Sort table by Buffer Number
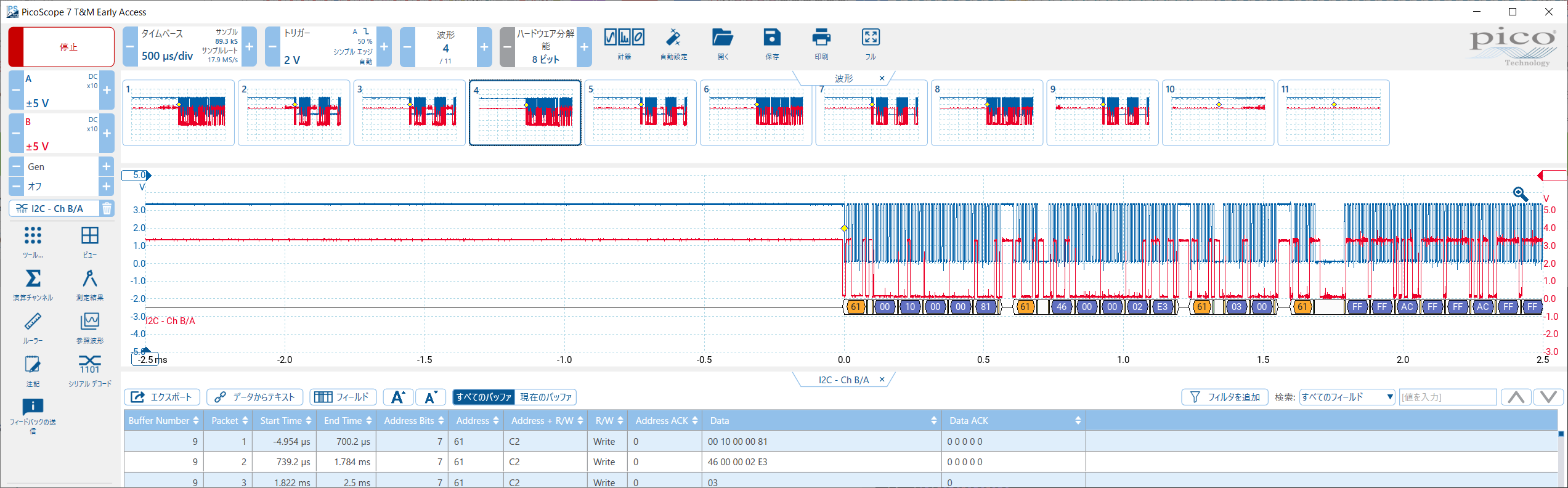 click(x=163, y=421)
